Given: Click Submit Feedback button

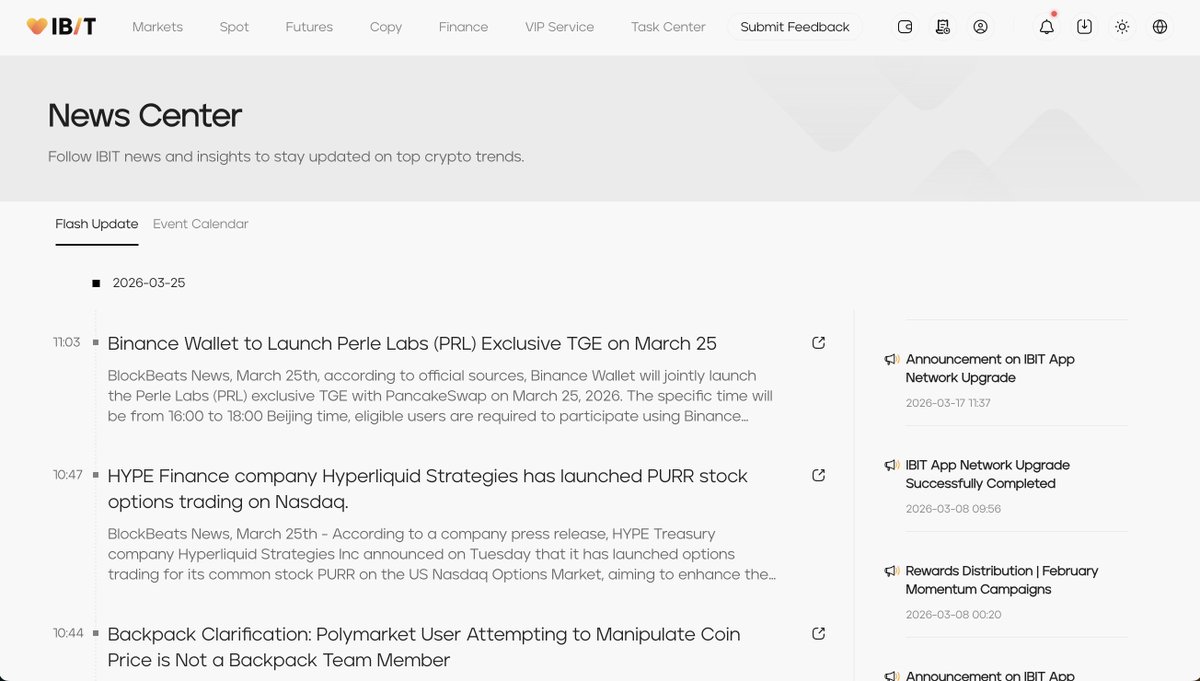Looking at the screenshot, I should [x=795, y=27].
